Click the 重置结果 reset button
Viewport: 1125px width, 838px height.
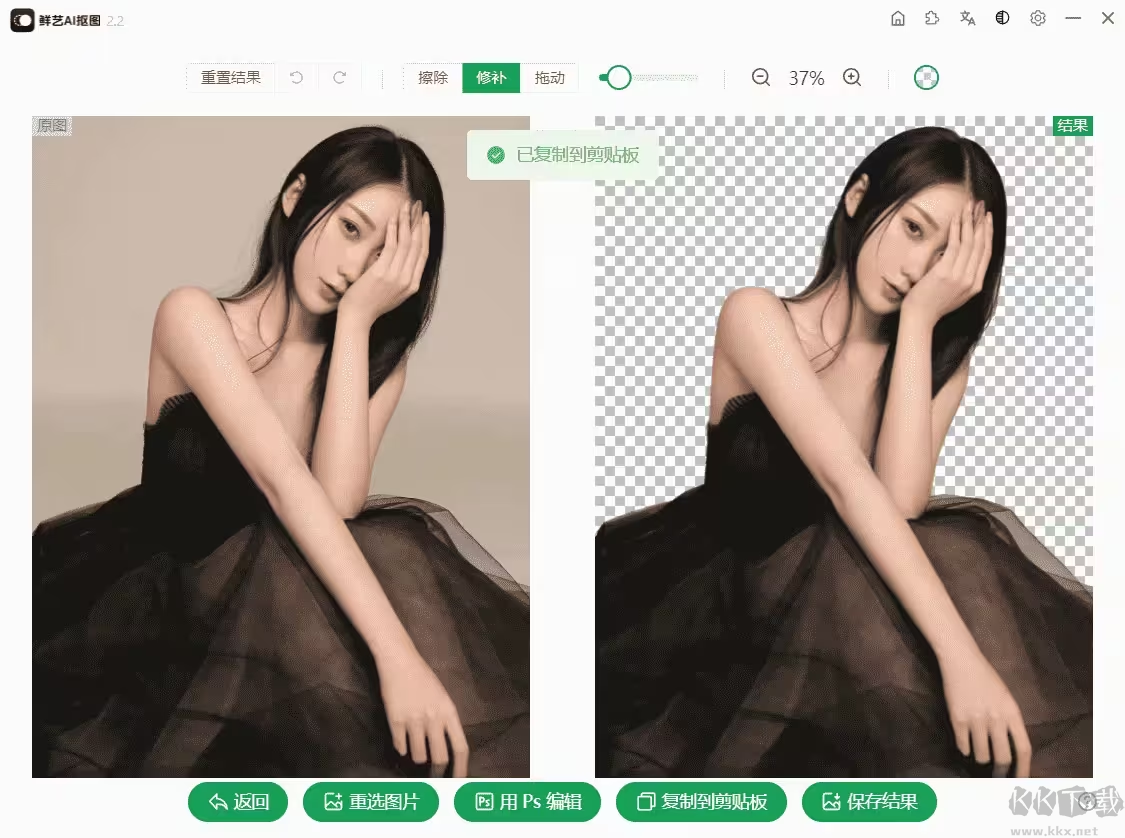[x=230, y=77]
